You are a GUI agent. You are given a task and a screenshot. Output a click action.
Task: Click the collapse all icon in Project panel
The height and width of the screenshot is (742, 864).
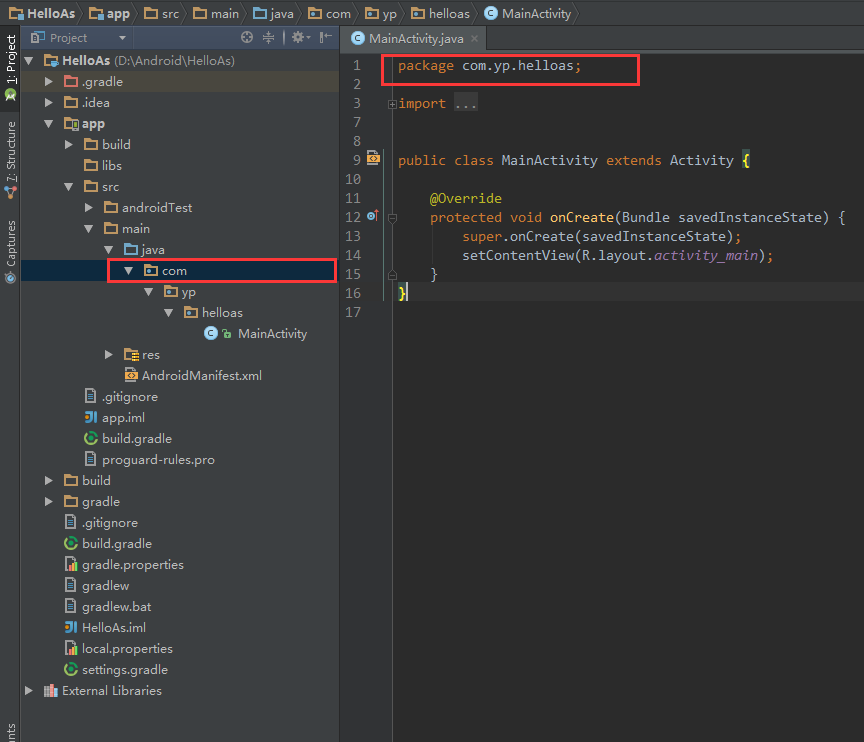(x=268, y=37)
